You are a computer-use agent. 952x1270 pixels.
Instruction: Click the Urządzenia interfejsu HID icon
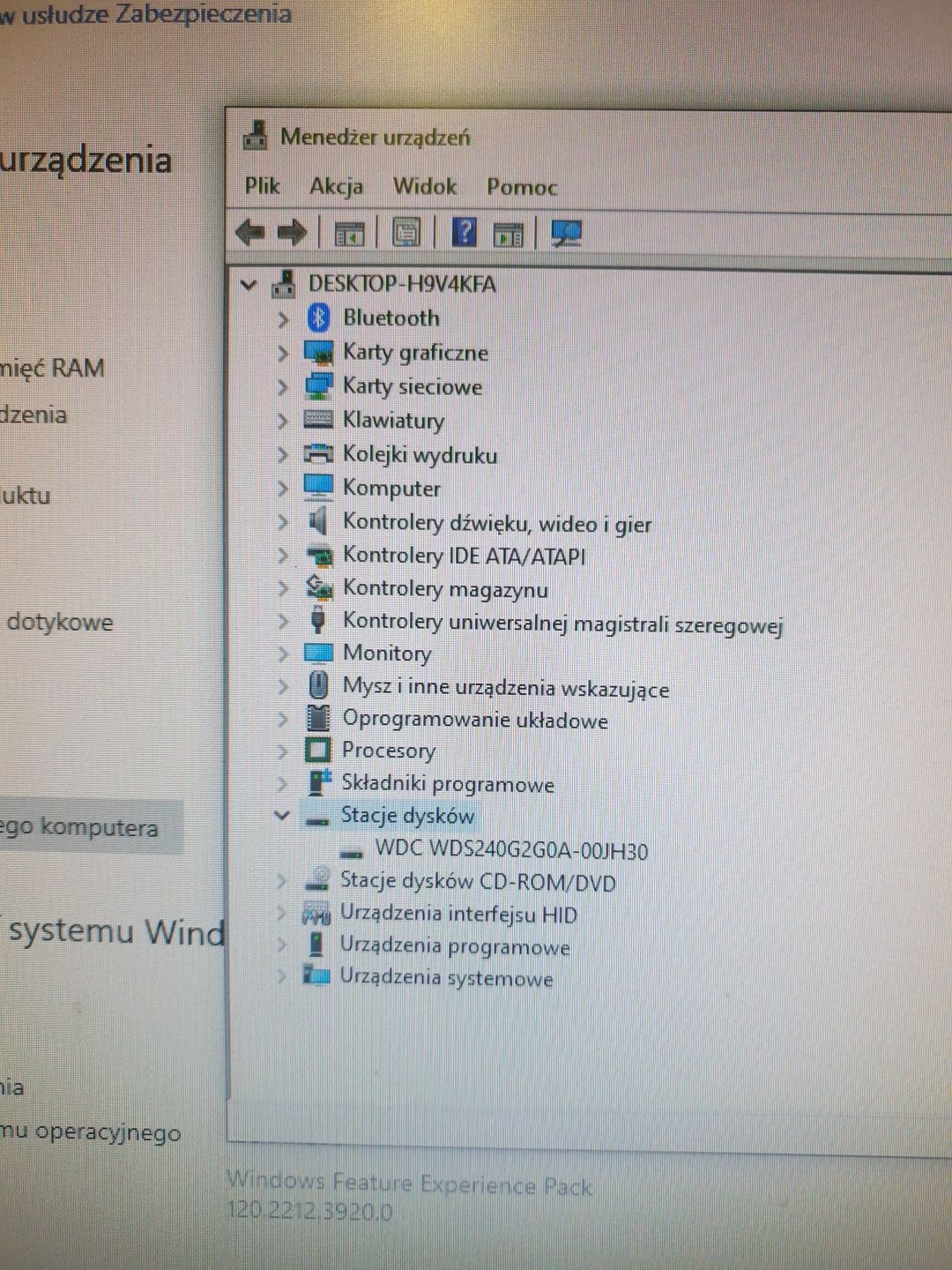pos(316,912)
